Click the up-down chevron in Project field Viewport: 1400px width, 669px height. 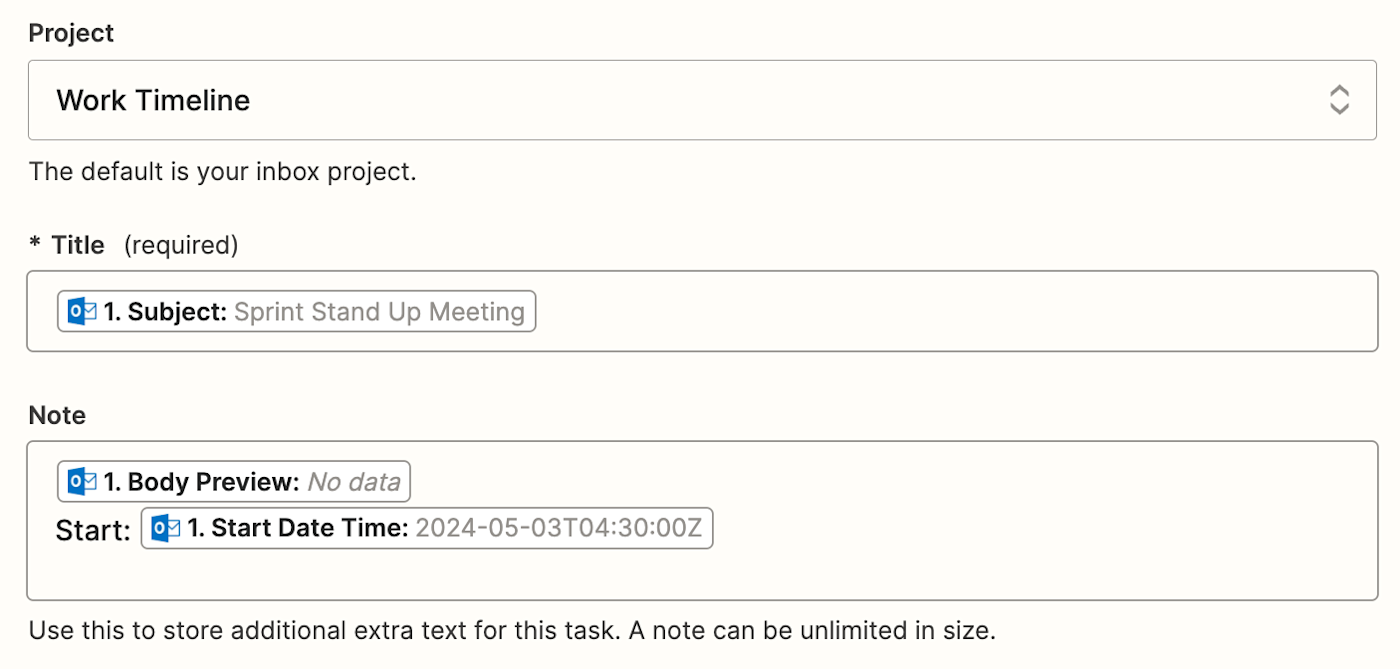(x=1339, y=100)
